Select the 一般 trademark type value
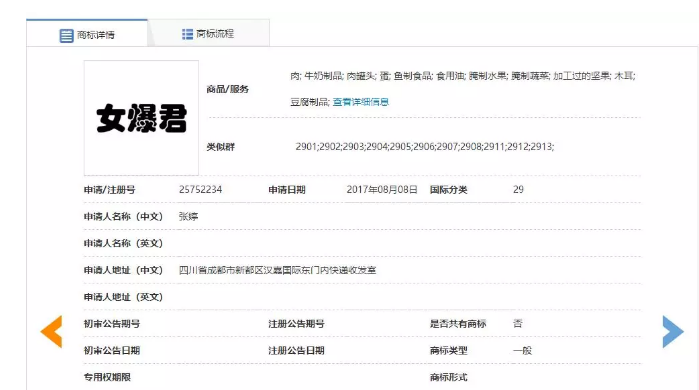 [522, 351]
